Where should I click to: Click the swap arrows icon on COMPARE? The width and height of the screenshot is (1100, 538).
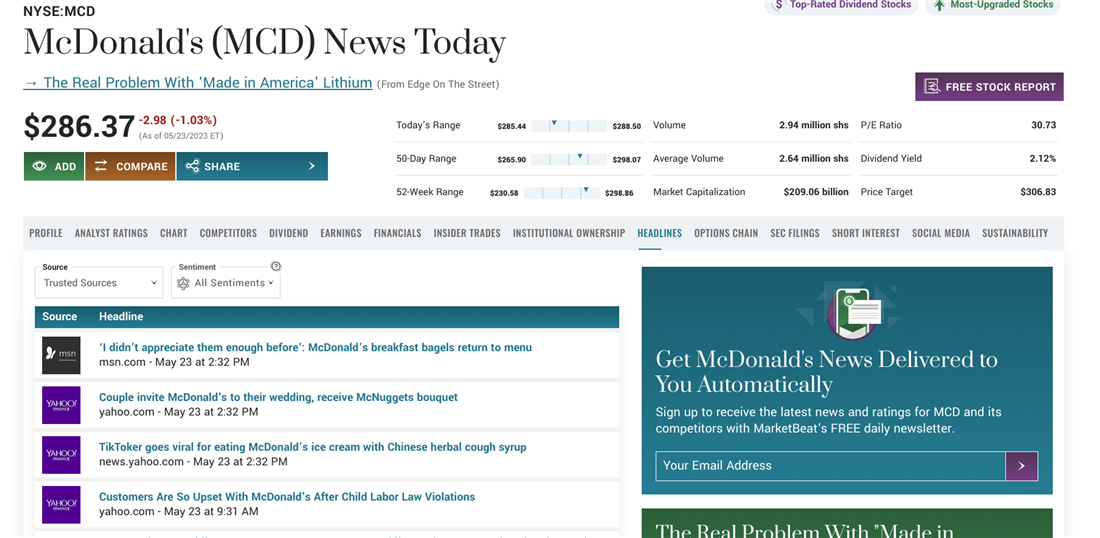(x=101, y=166)
